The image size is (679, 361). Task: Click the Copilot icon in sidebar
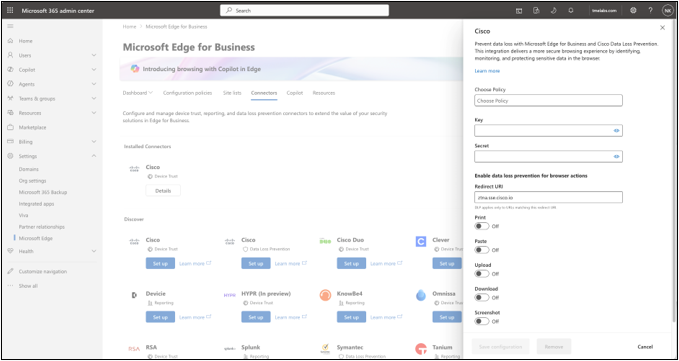coord(10,70)
